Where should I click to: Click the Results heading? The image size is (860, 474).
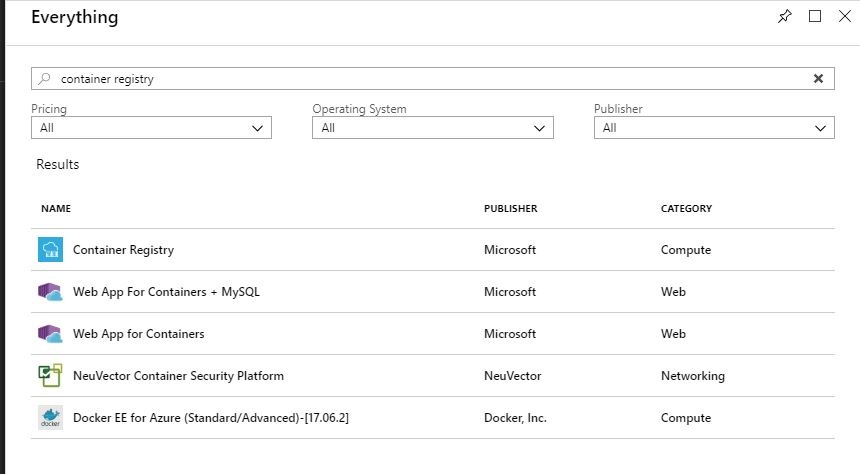pos(58,164)
